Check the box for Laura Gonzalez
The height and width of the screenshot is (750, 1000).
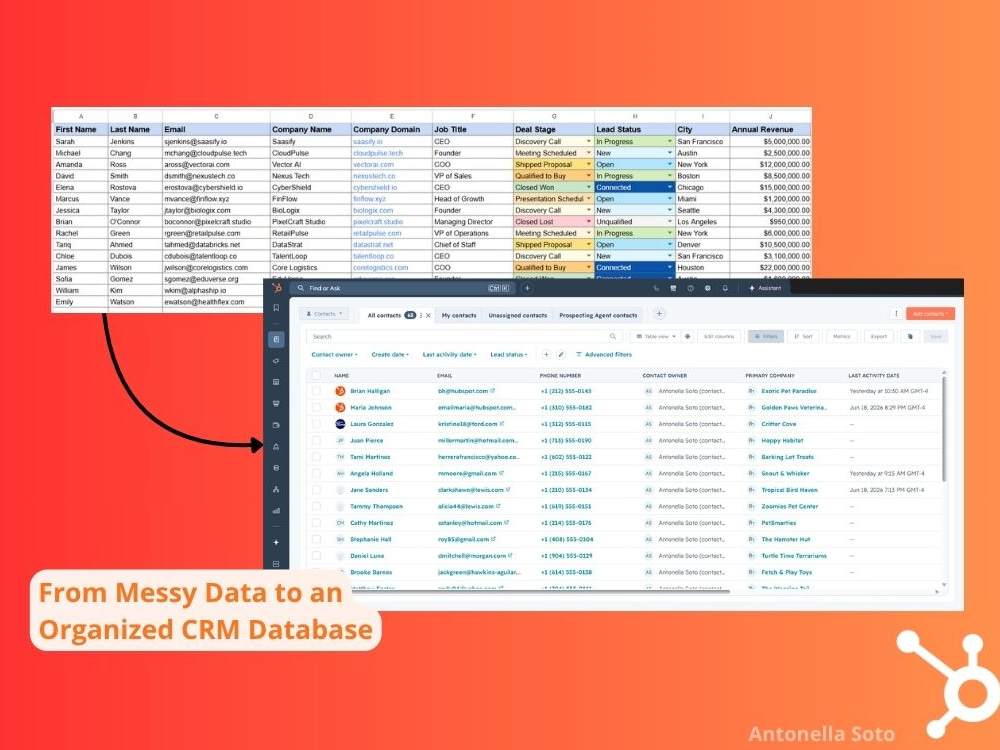pyautogui.click(x=316, y=424)
